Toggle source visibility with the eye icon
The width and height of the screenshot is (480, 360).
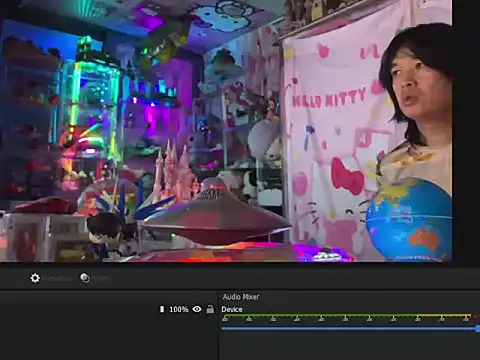point(197,309)
